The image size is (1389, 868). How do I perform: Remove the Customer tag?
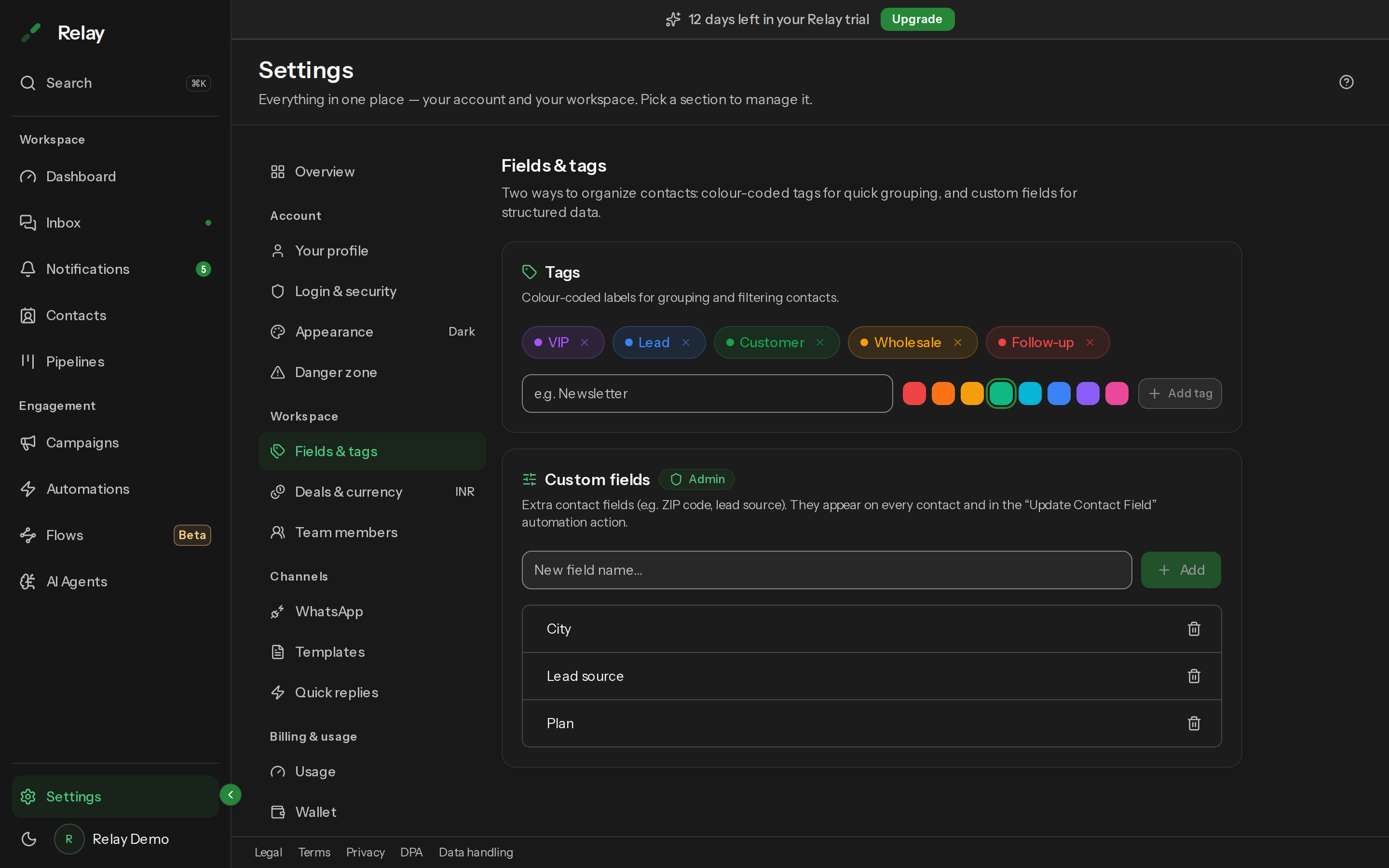pos(819,342)
